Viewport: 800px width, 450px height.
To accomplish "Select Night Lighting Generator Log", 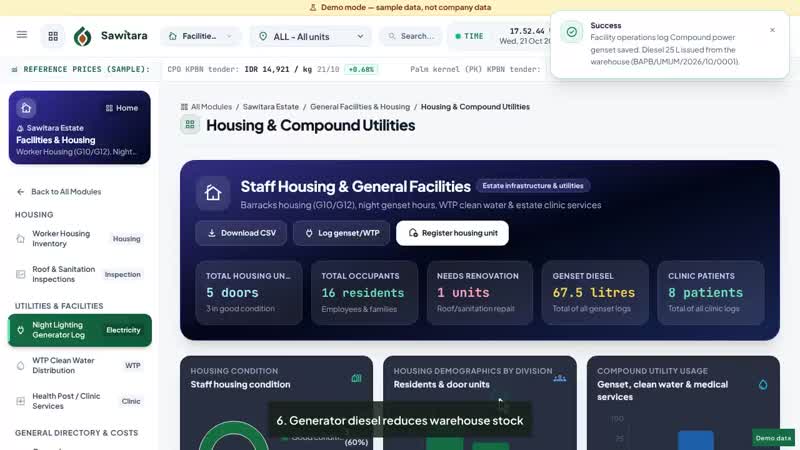I will point(80,330).
